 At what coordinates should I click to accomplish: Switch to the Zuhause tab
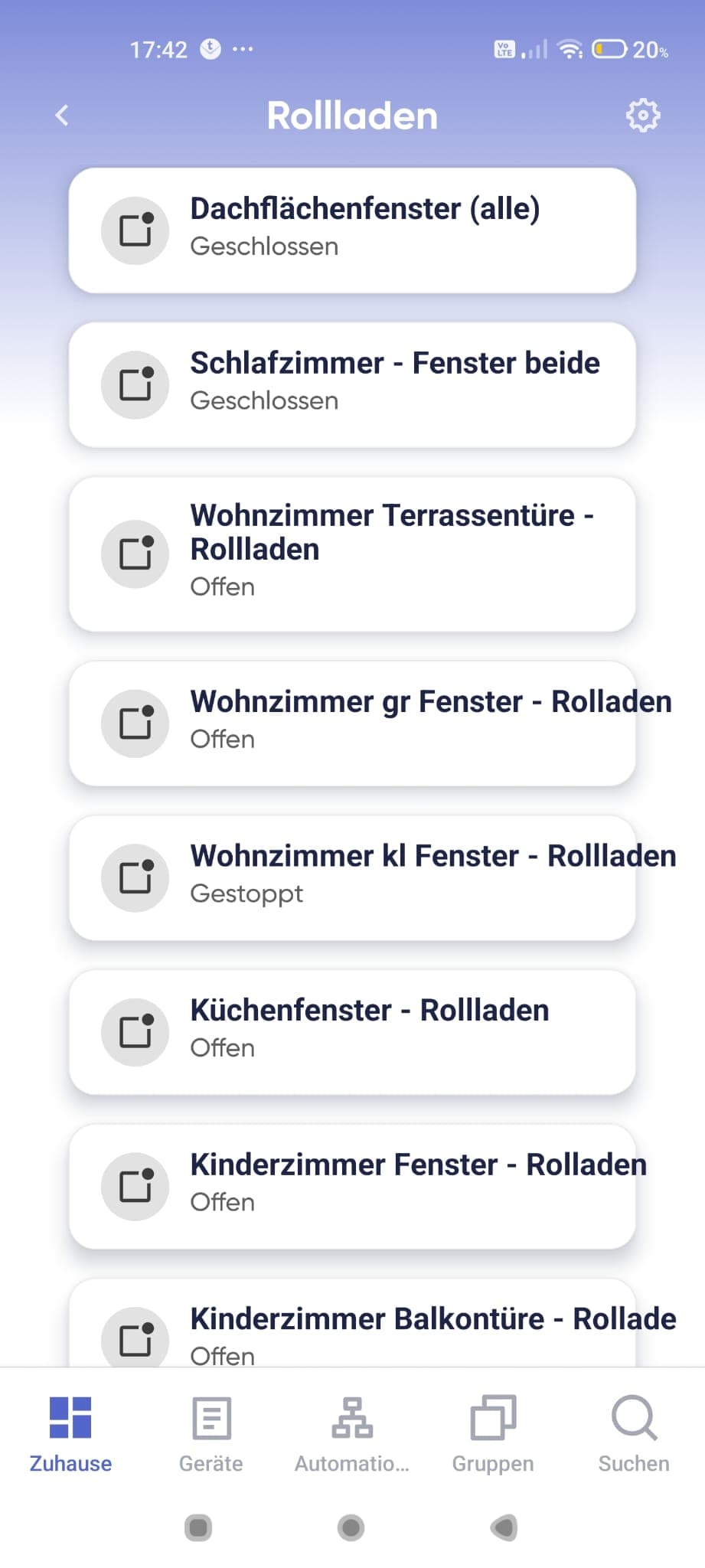70,1434
